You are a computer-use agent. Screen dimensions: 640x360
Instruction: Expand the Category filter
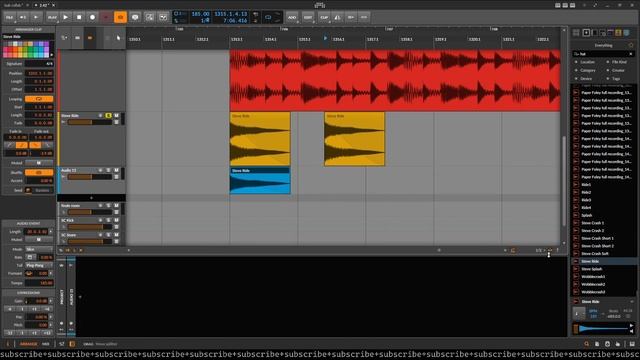click(585, 70)
